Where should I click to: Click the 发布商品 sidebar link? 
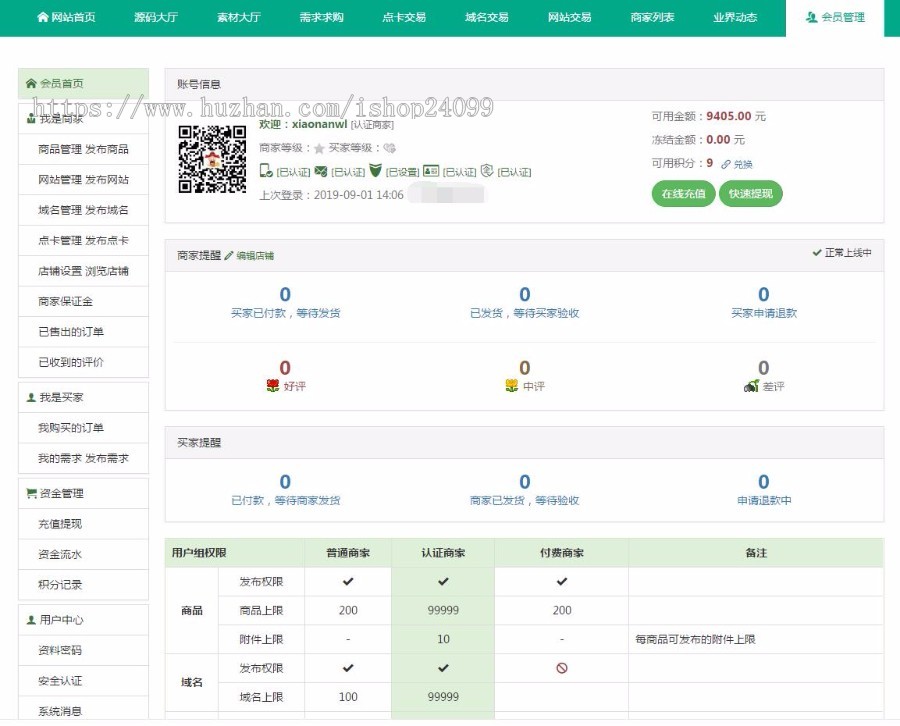pyautogui.click(x=107, y=149)
